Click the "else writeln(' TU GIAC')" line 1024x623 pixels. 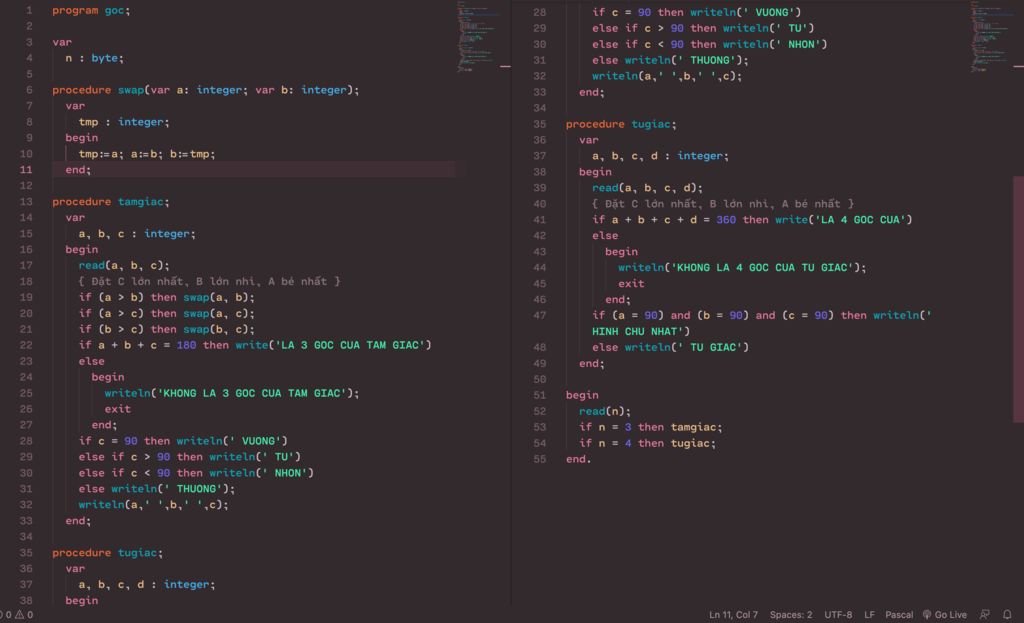tap(670, 347)
